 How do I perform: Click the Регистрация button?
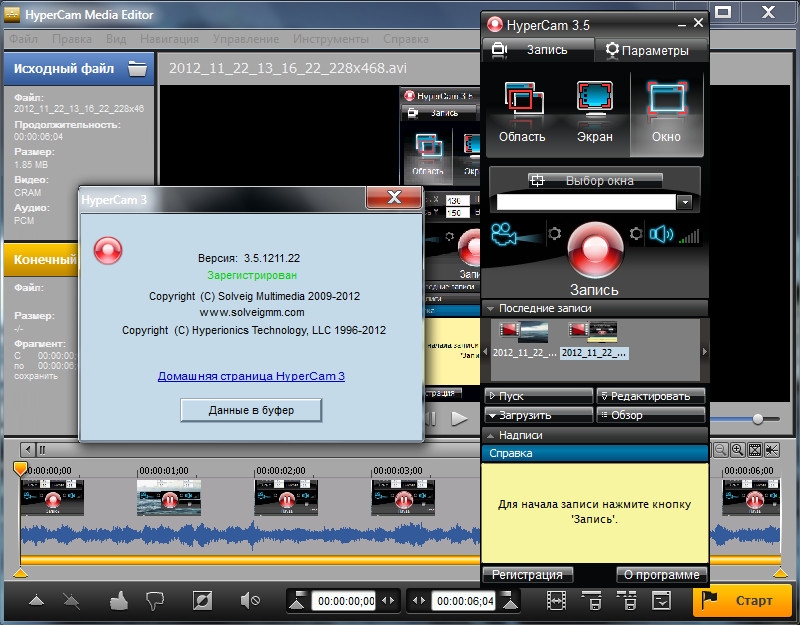pyautogui.click(x=527, y=574)
